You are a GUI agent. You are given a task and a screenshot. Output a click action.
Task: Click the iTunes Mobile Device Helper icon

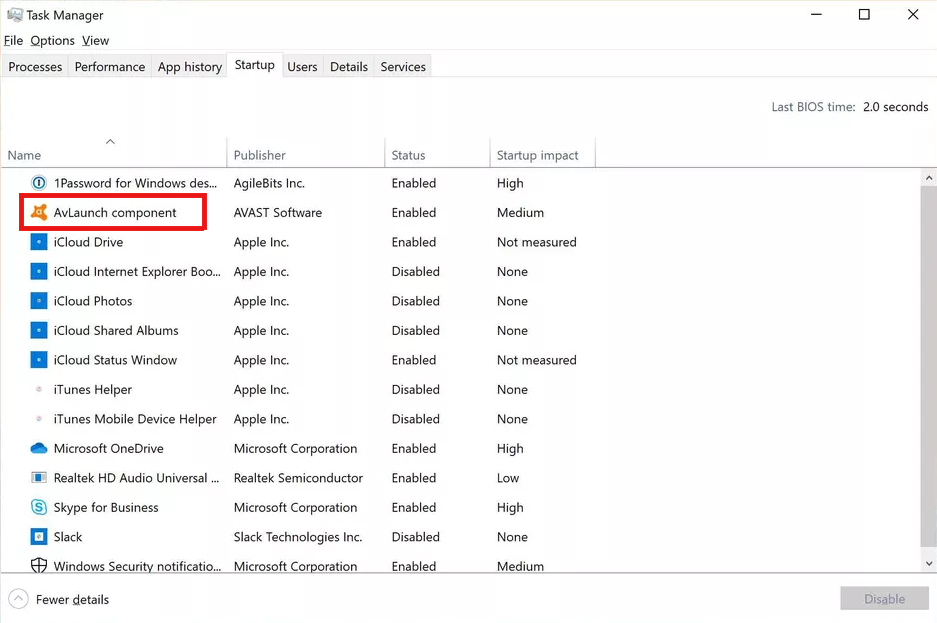[x=39, y=419]
